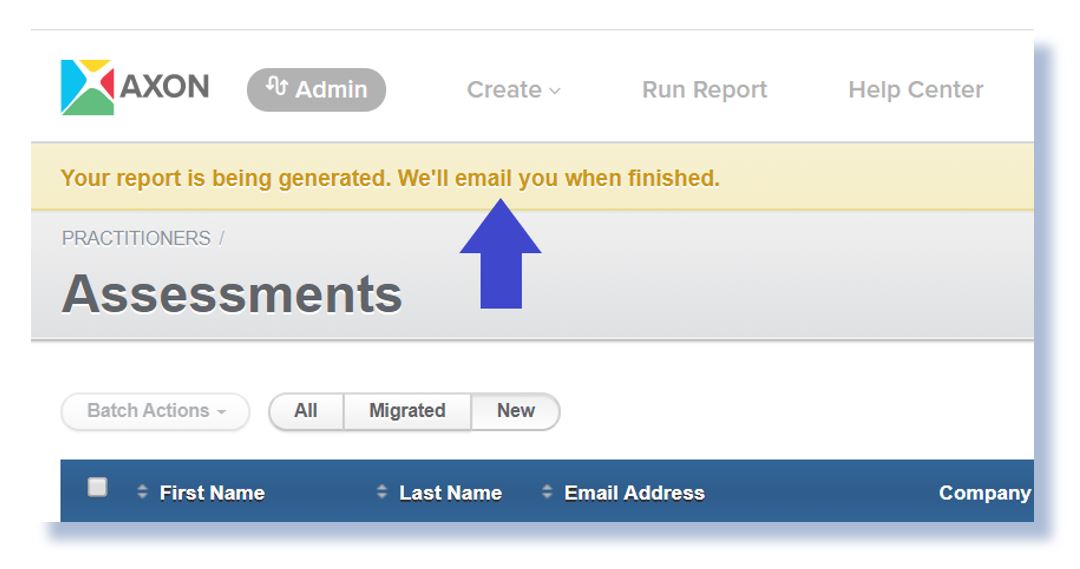The height and width of the screenshot is (569, 1080).
Task: Sort by First Name arrows icon
Action: click(x=142, y=493)
